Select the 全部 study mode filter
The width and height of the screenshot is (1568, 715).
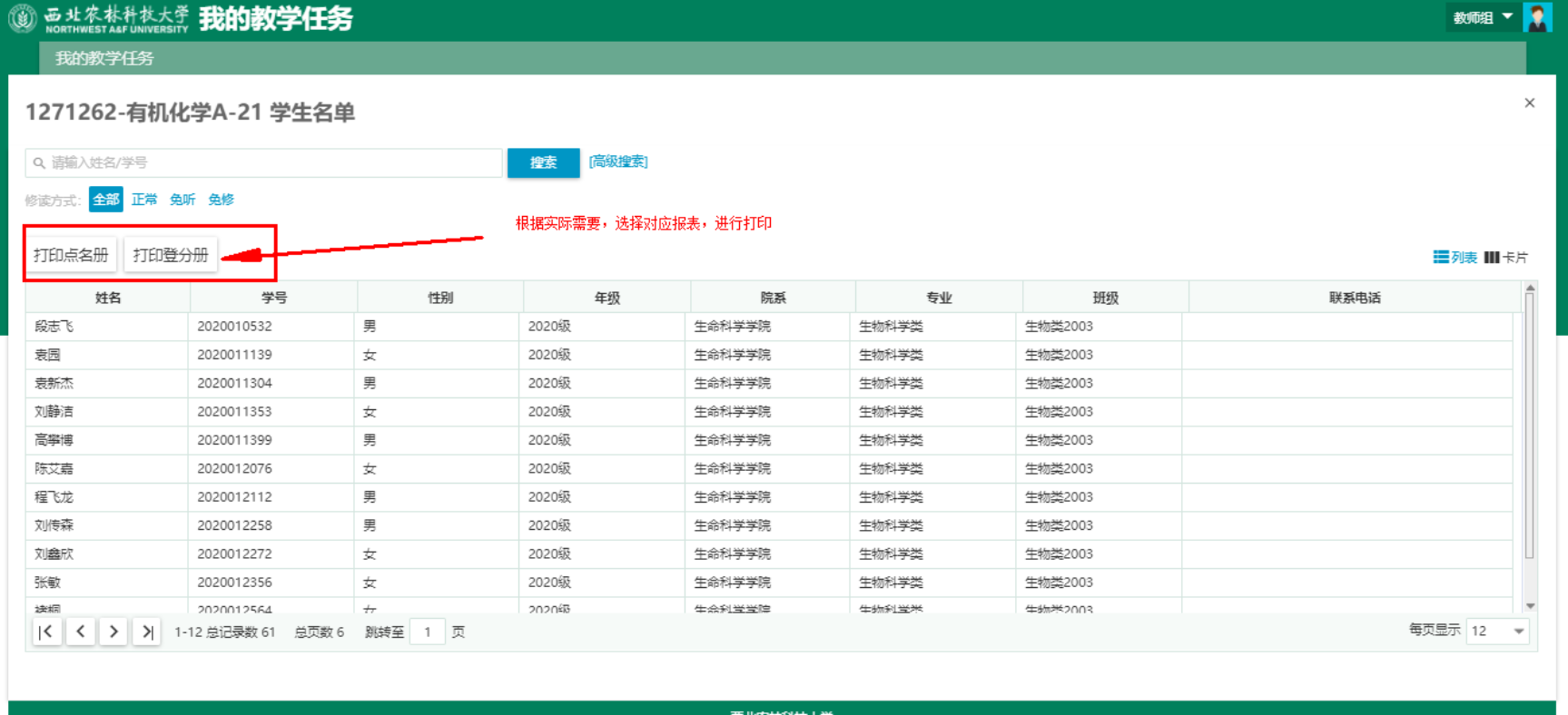105,200
